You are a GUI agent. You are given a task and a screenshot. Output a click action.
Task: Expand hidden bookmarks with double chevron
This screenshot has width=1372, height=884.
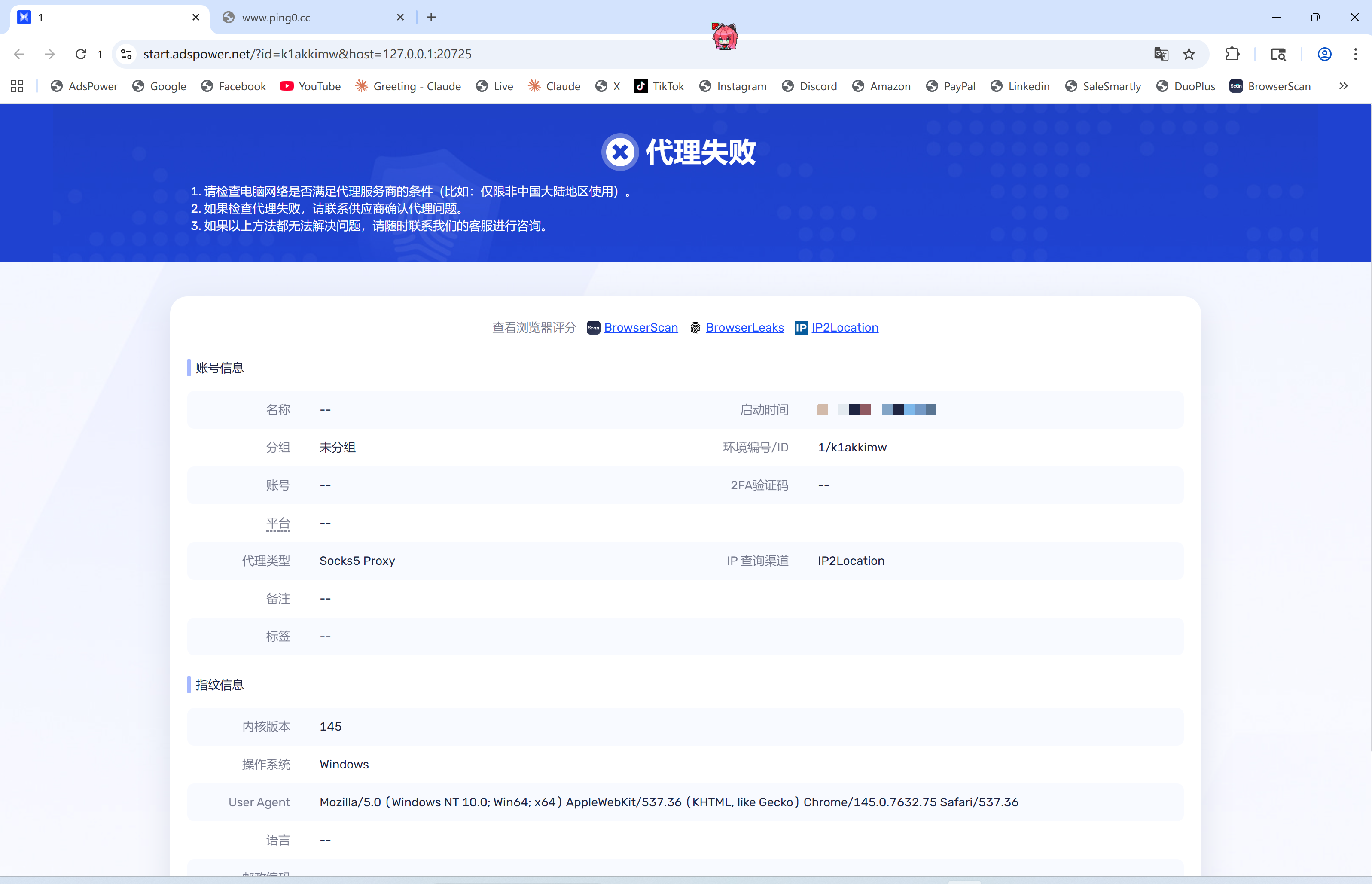click(x=1343, y=86)
